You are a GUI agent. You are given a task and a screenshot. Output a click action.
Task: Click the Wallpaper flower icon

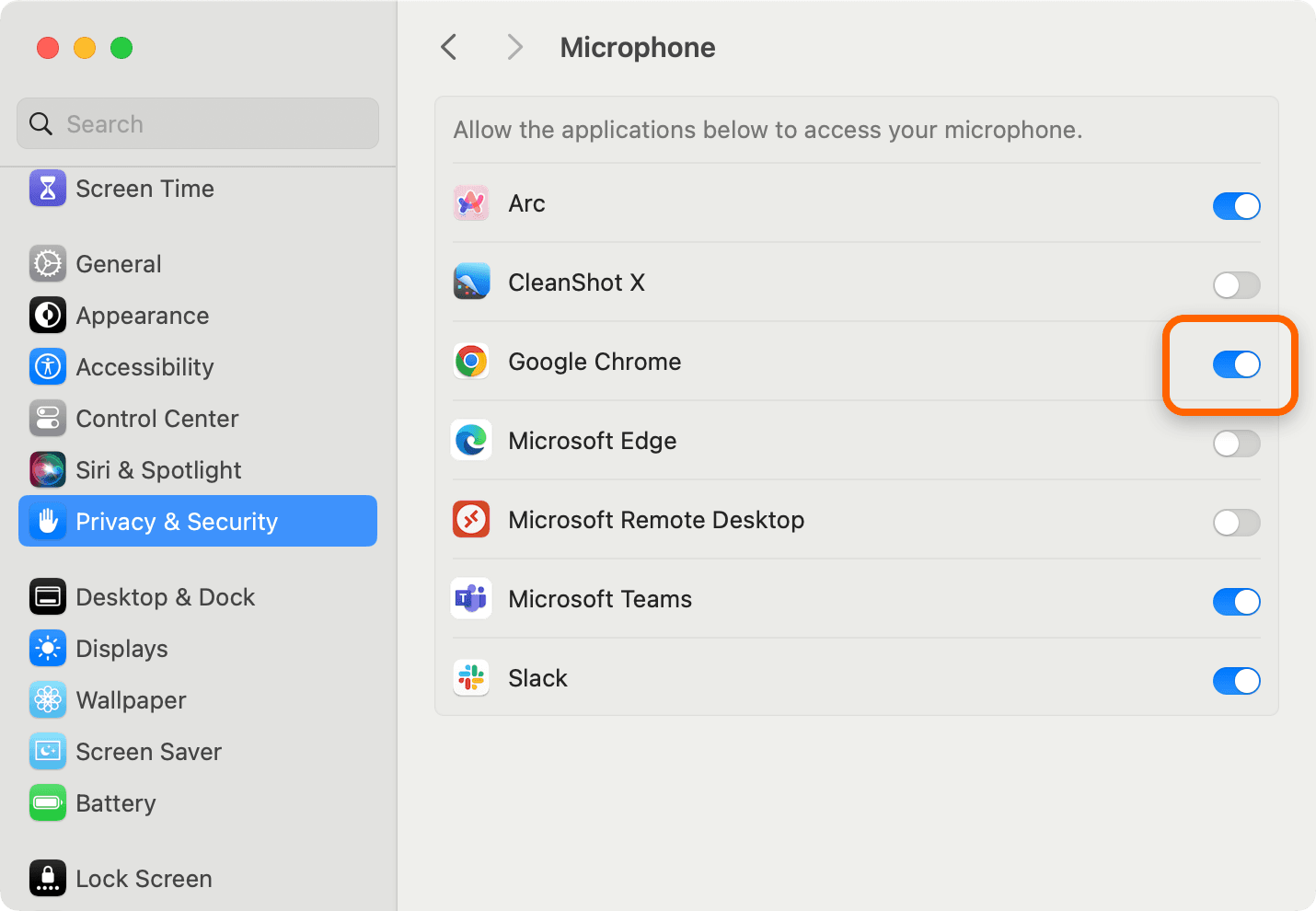[x=48, y=700]
